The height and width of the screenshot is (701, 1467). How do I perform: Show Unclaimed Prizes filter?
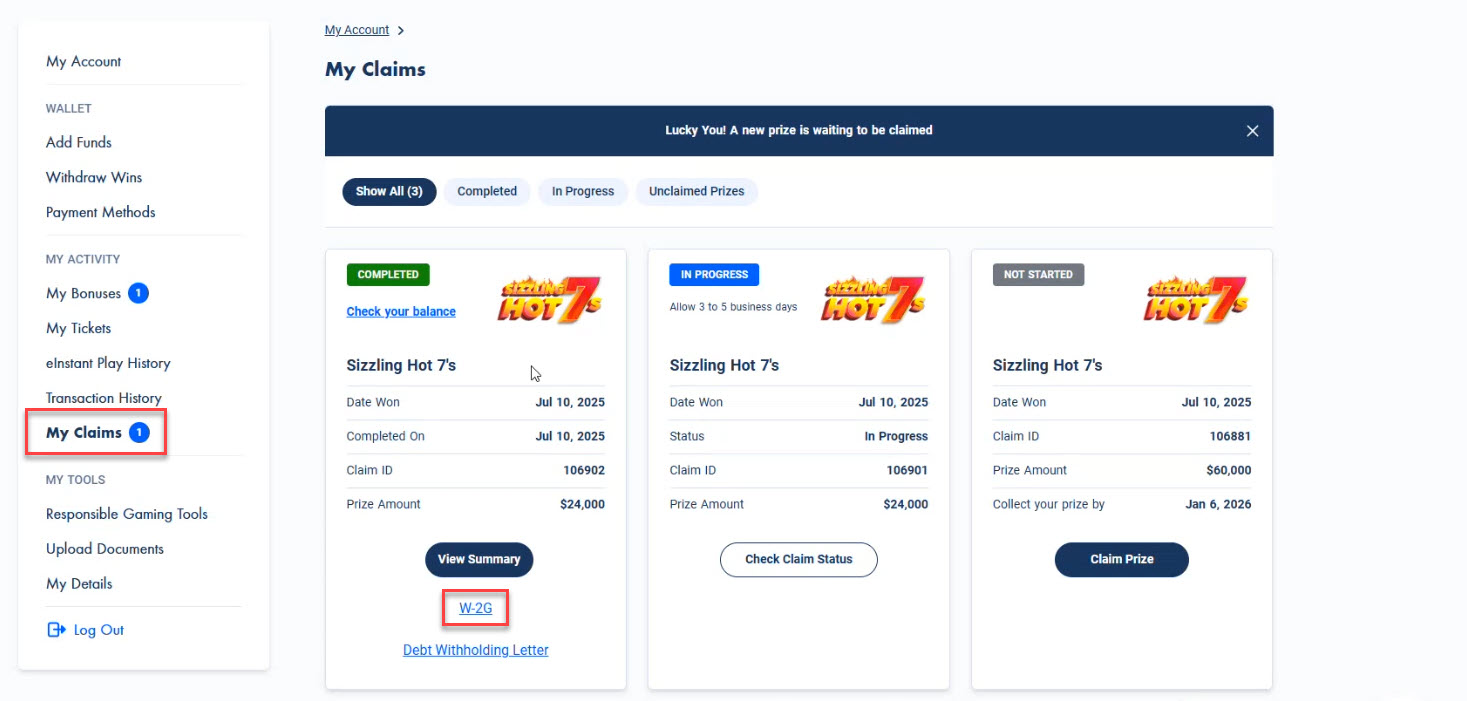pos(696,191)
